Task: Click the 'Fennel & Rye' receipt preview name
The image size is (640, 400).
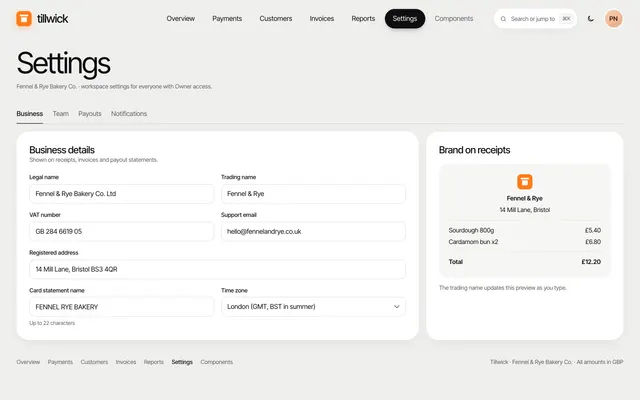Action: 524,198
